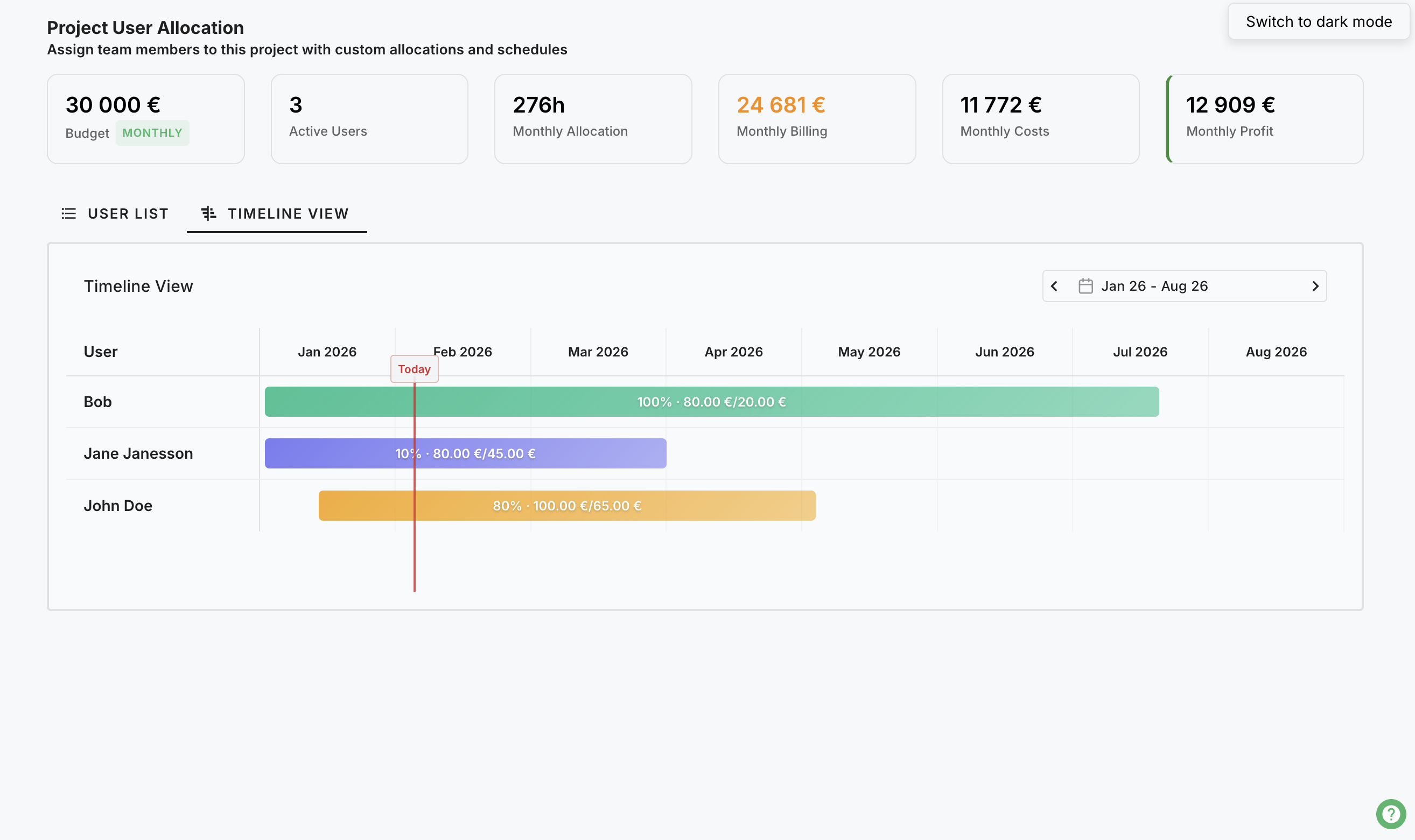This screenshot has width=1415, height=840.
Task: Click the Switch to dark mode button
Action: (1318, 22)
